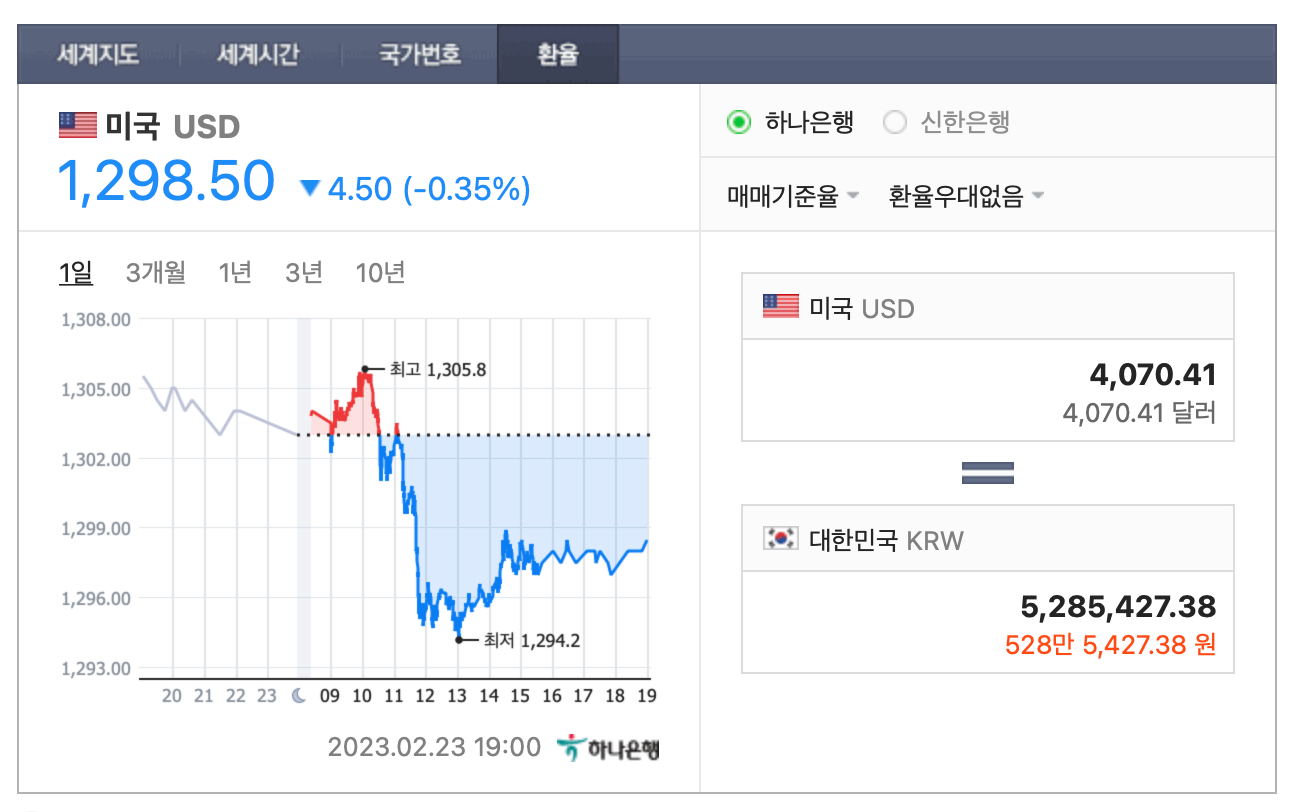
Task: Select the 환율 tab
Action: pyautogui.click(x=557, y=55)
